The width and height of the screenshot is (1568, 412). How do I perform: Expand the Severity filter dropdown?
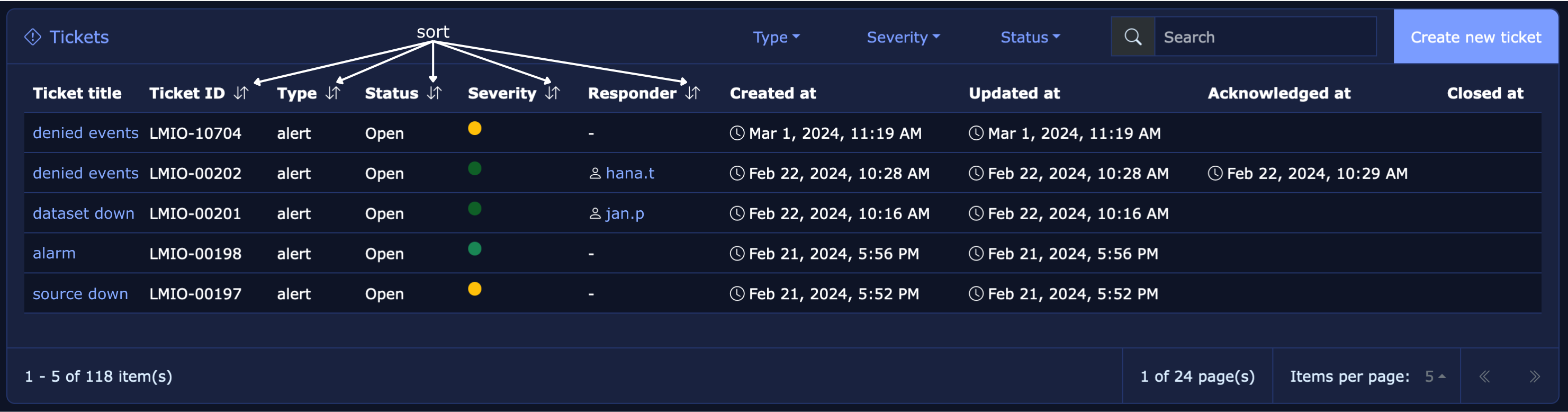tap(903, 37)
